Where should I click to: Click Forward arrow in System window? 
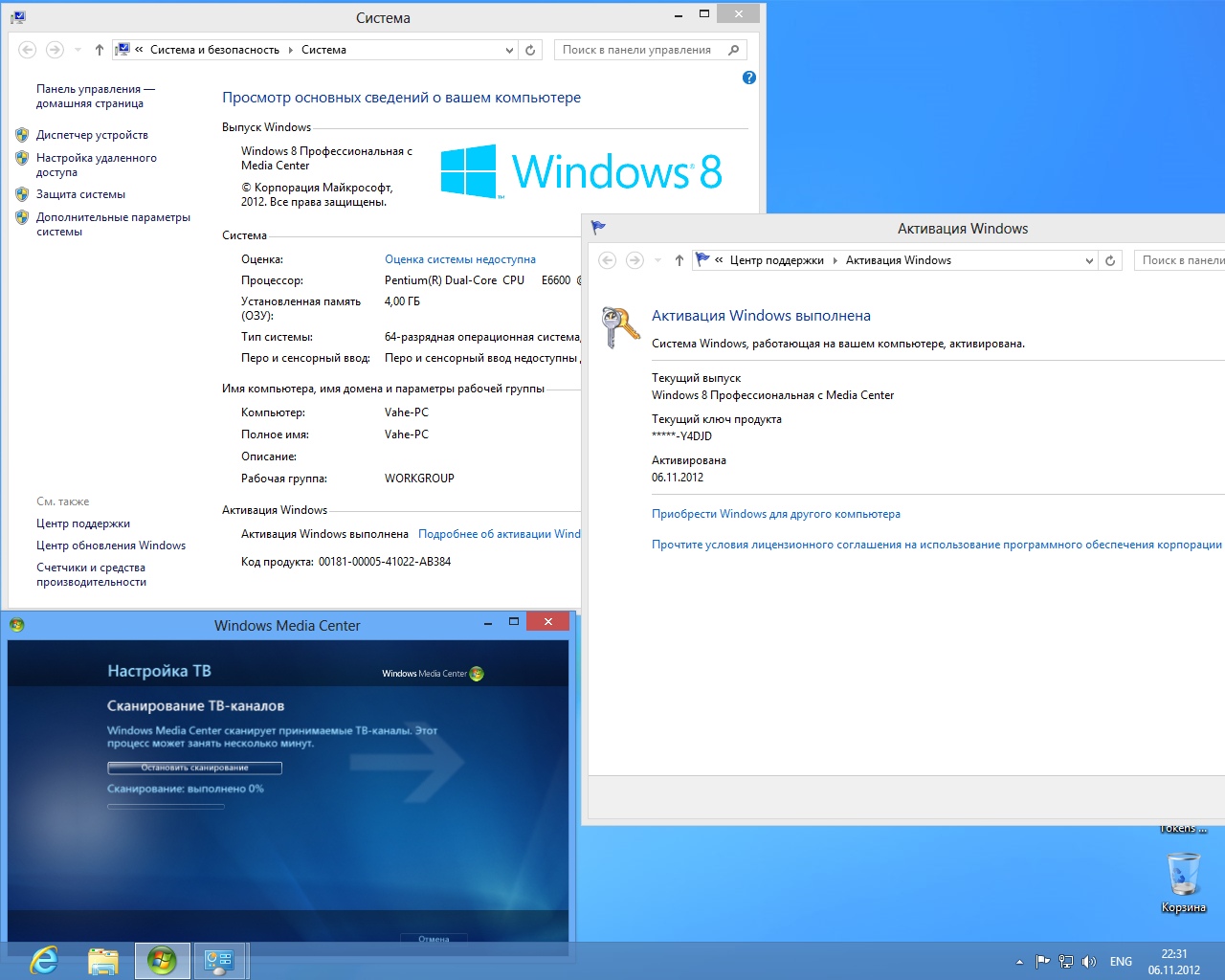coord(55,50)
